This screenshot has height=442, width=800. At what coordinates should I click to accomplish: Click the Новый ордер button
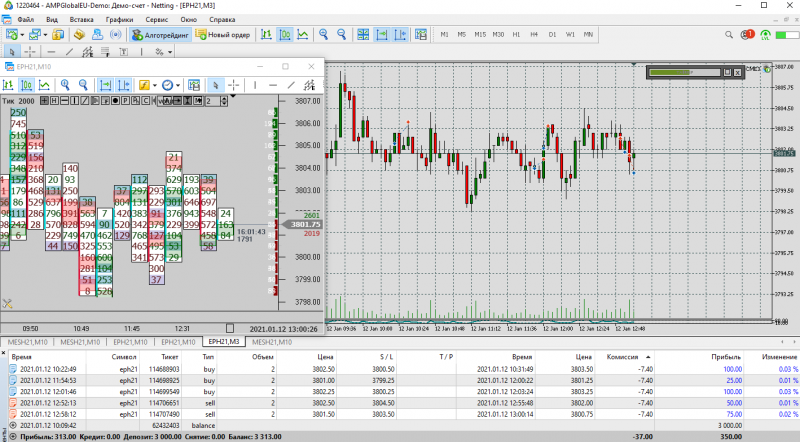(223, 35)
